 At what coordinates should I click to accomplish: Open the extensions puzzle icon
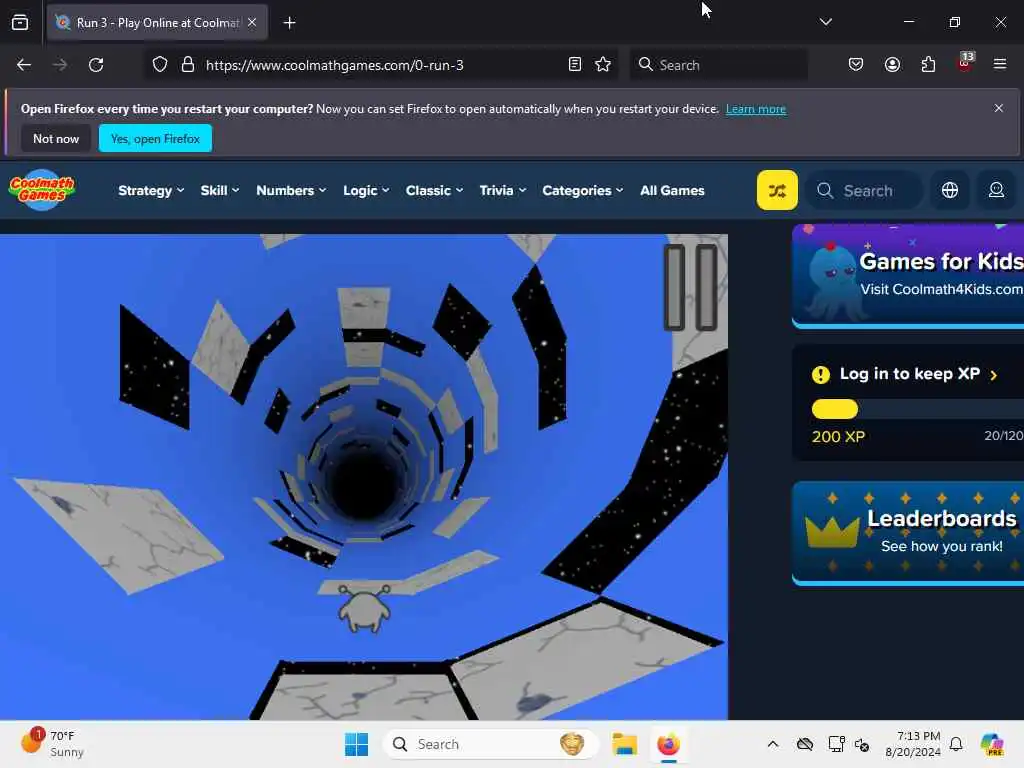pos(928,65)
